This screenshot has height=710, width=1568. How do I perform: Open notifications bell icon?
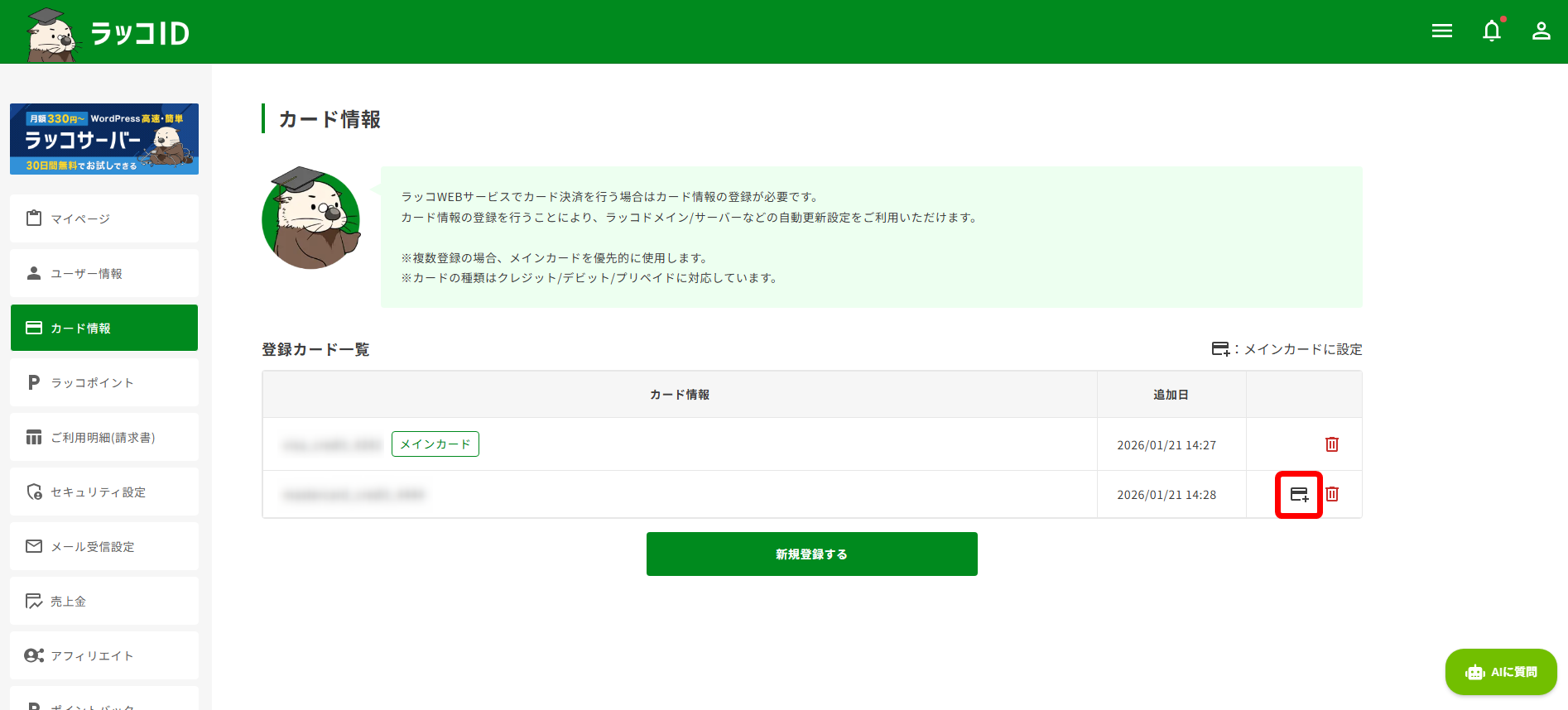click(1491, 31)
